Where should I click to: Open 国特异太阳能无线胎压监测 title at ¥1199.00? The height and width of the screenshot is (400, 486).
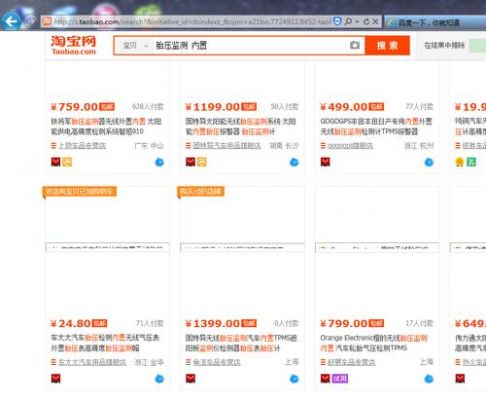[241, 126]
